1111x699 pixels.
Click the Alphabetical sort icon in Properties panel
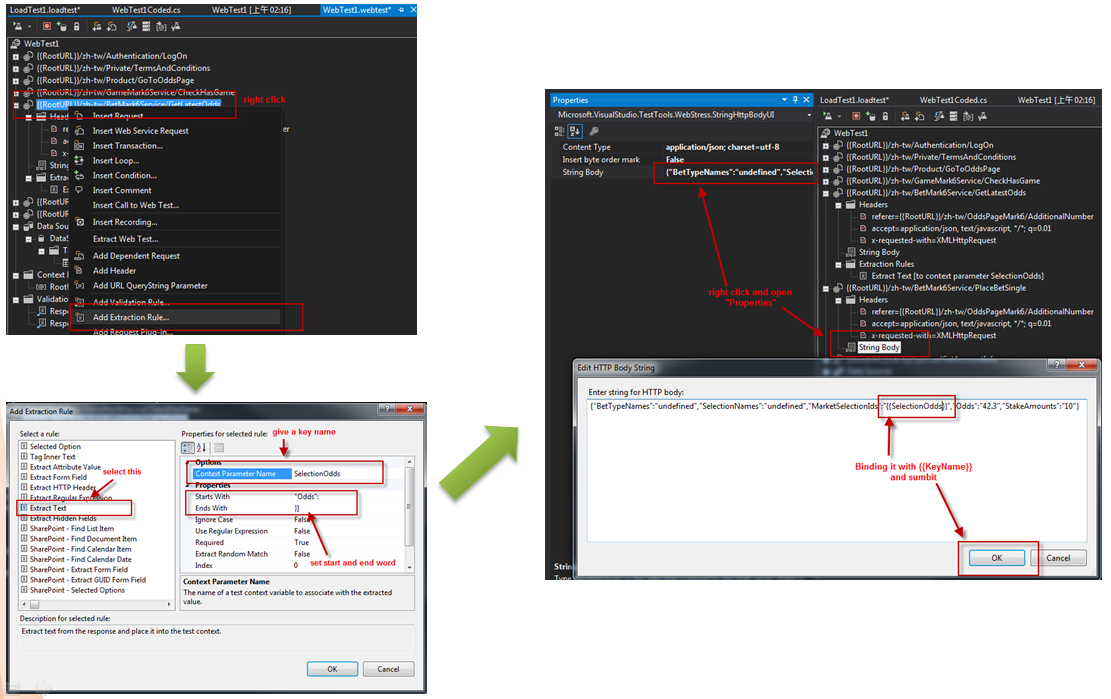(575, 131)
